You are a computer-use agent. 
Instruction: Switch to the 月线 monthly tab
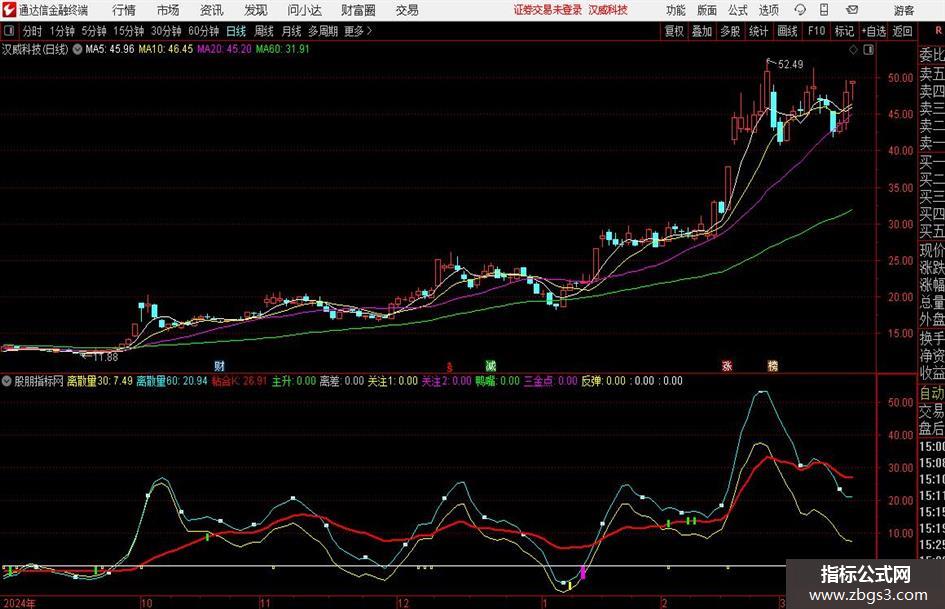click(291, 31)
